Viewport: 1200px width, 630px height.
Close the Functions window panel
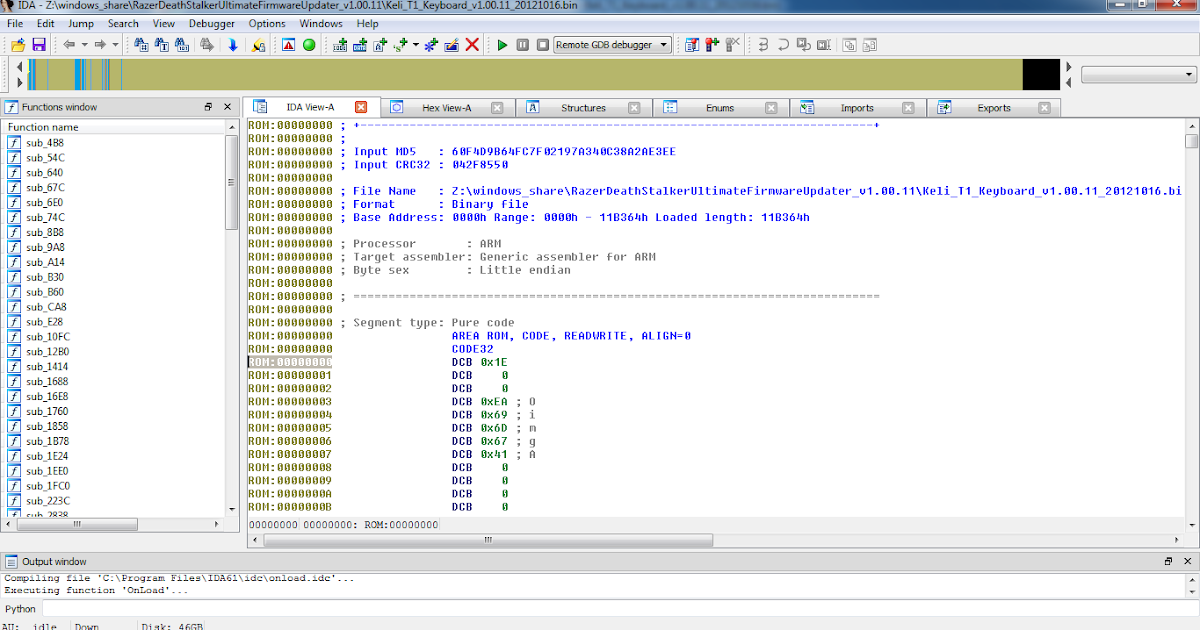pyautogui.click(x=227, y=107)
